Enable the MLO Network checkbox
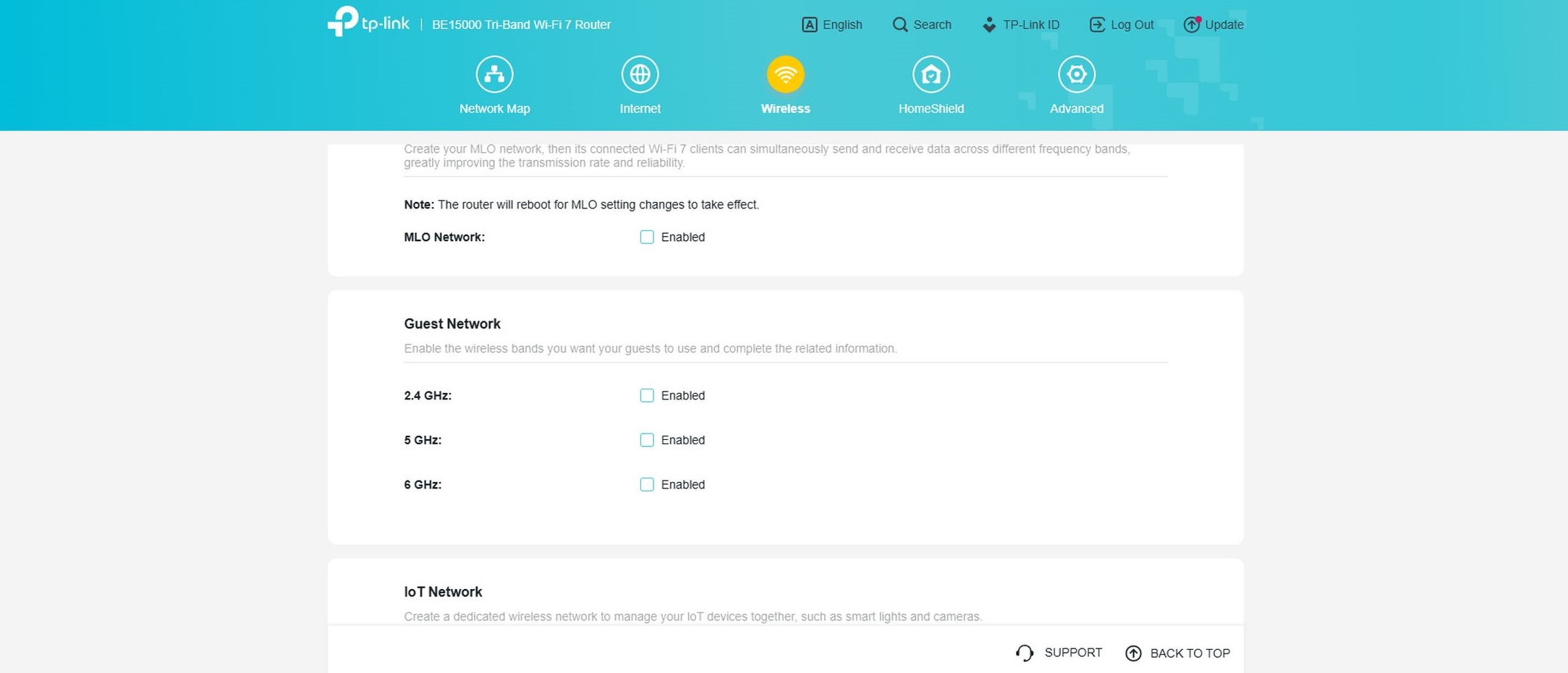This screenshot has height=673, width=1568. coord(647,237)
